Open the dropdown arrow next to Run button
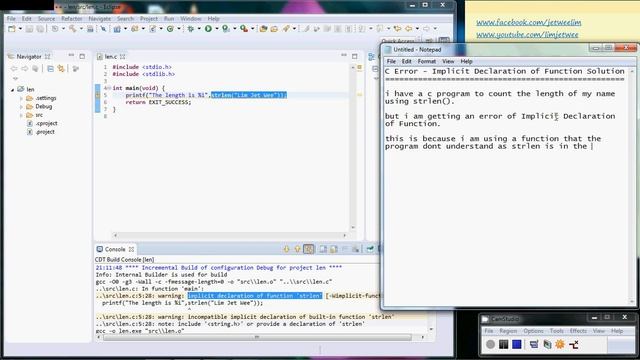 tap(216, 29)
